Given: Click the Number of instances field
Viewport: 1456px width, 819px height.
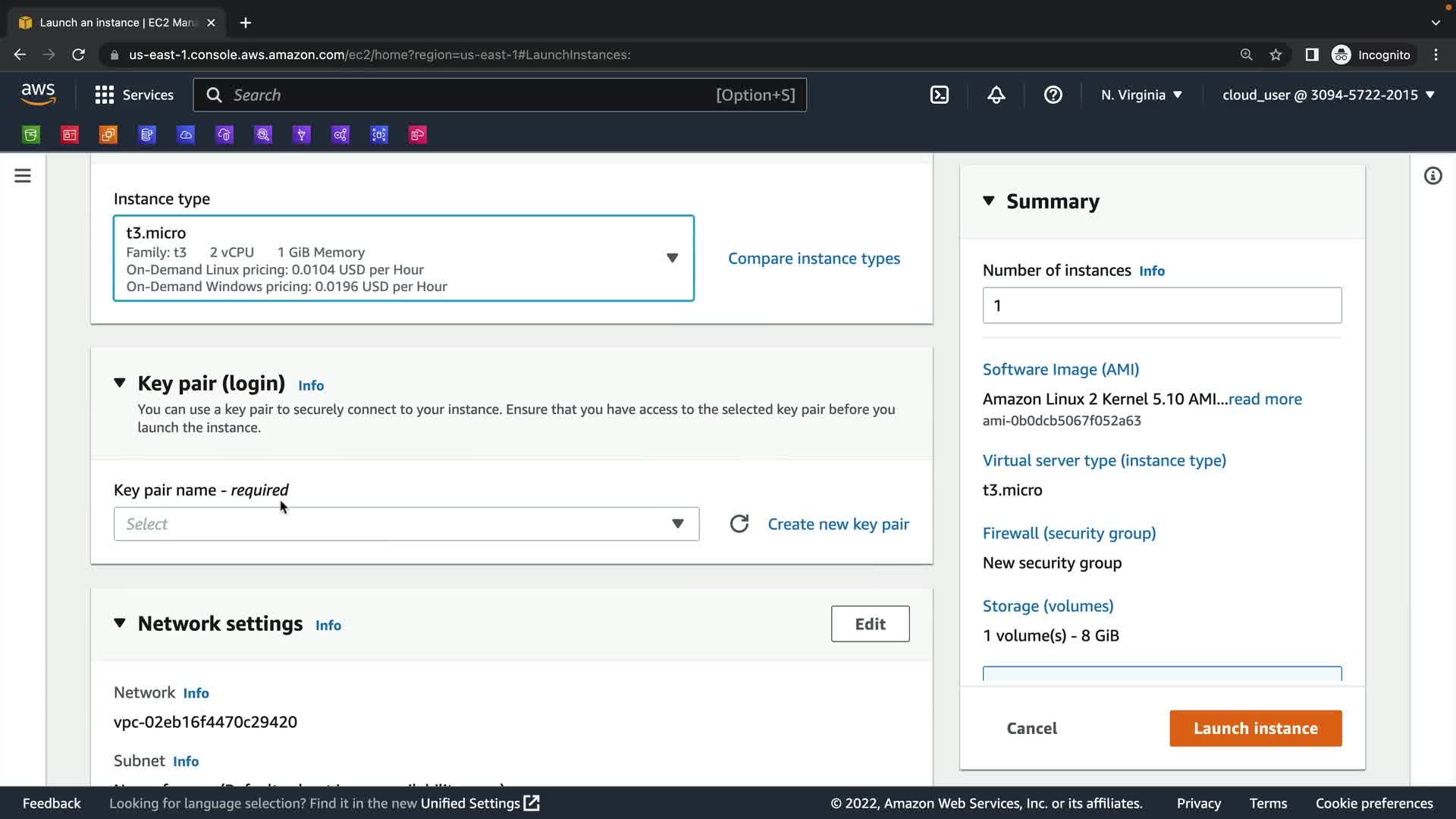Looking at the screenshot, I should pyautogui.click(x=1161, y=306).
